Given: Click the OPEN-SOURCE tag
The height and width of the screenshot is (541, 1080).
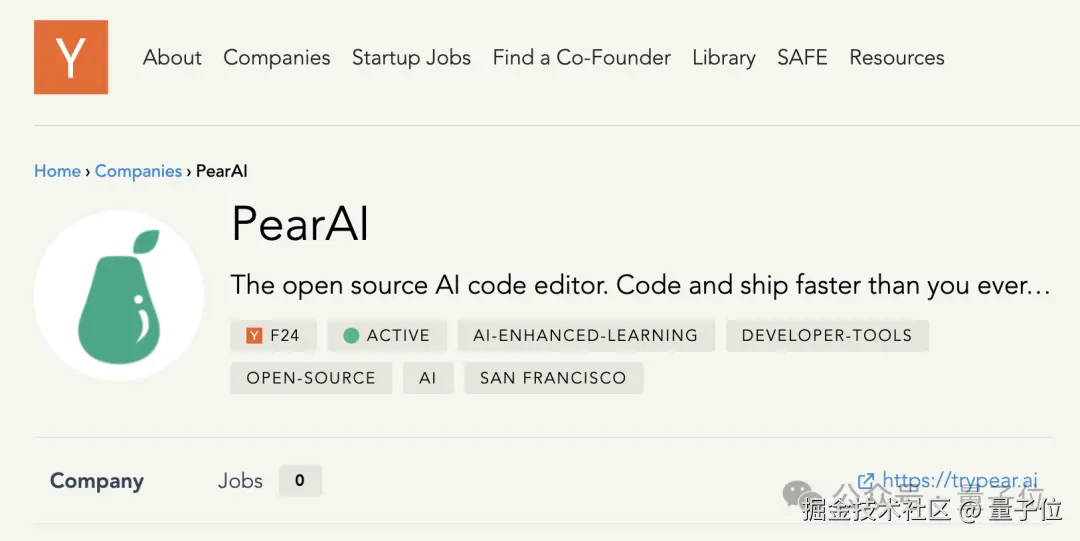Looking at the screenshot, I should [x=311, y=378].
